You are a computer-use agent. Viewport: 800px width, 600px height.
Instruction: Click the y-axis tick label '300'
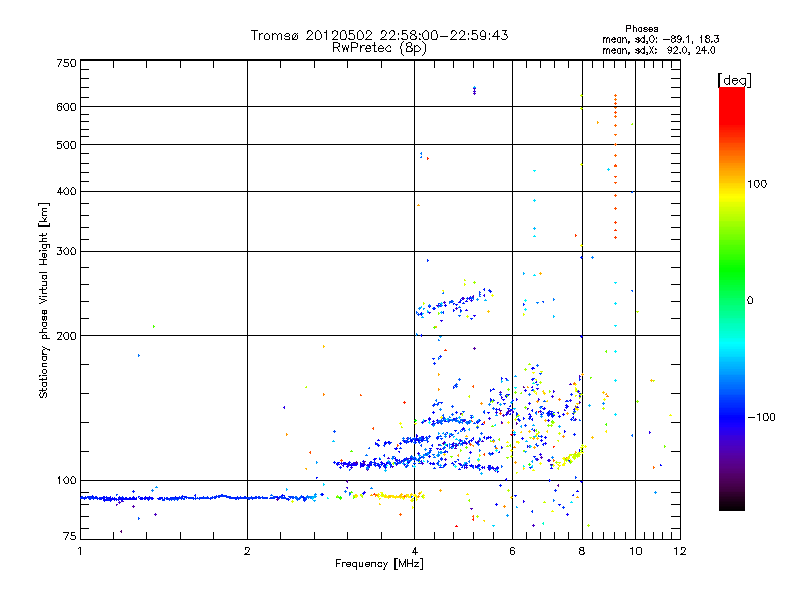point(66,251)
